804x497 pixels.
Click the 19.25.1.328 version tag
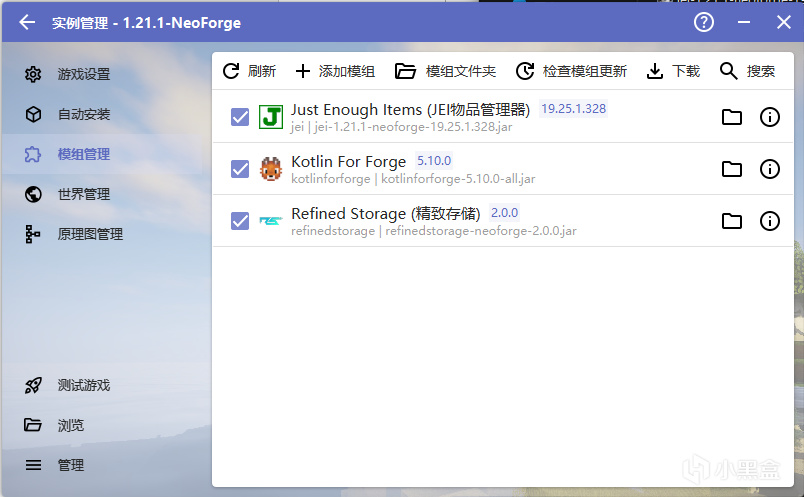click(573, 109)
